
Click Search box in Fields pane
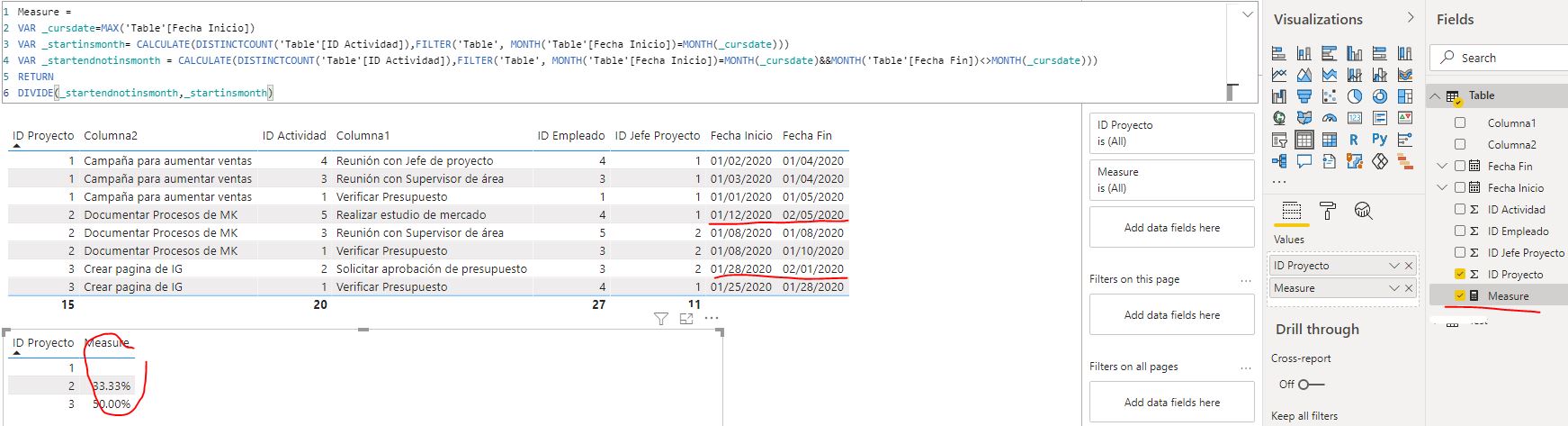coord(1499,58)
